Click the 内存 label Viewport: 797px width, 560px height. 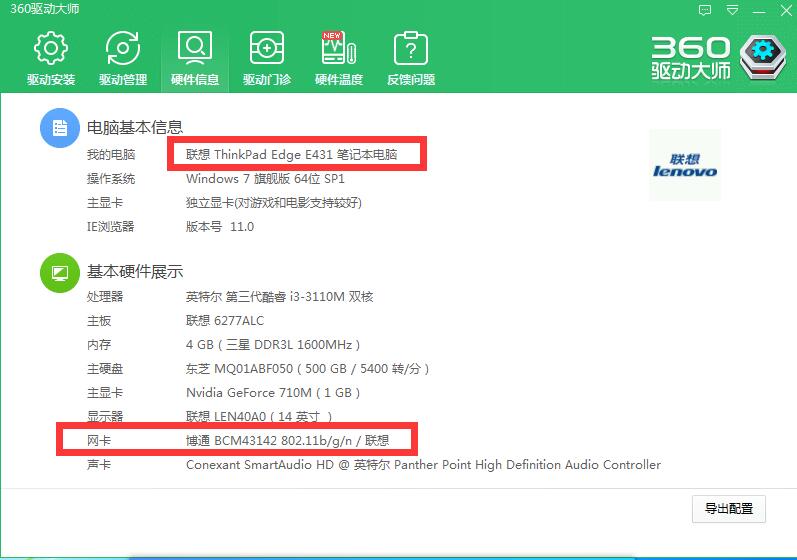(99, 345)
